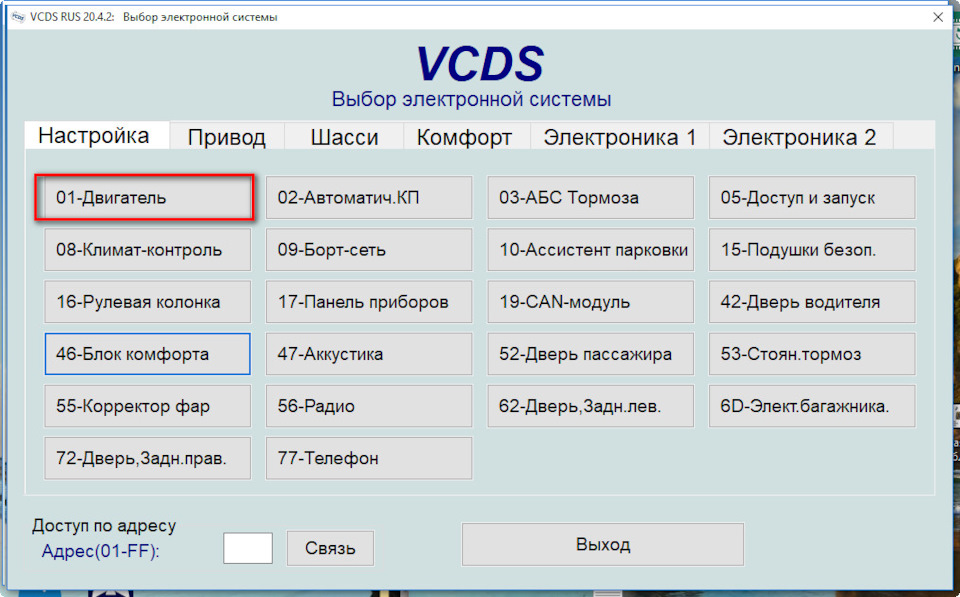Screen dimensions: 960x597
Task: Open 08-Климат-контроль module
Action: pyautogui.click(x=147, y=249)
